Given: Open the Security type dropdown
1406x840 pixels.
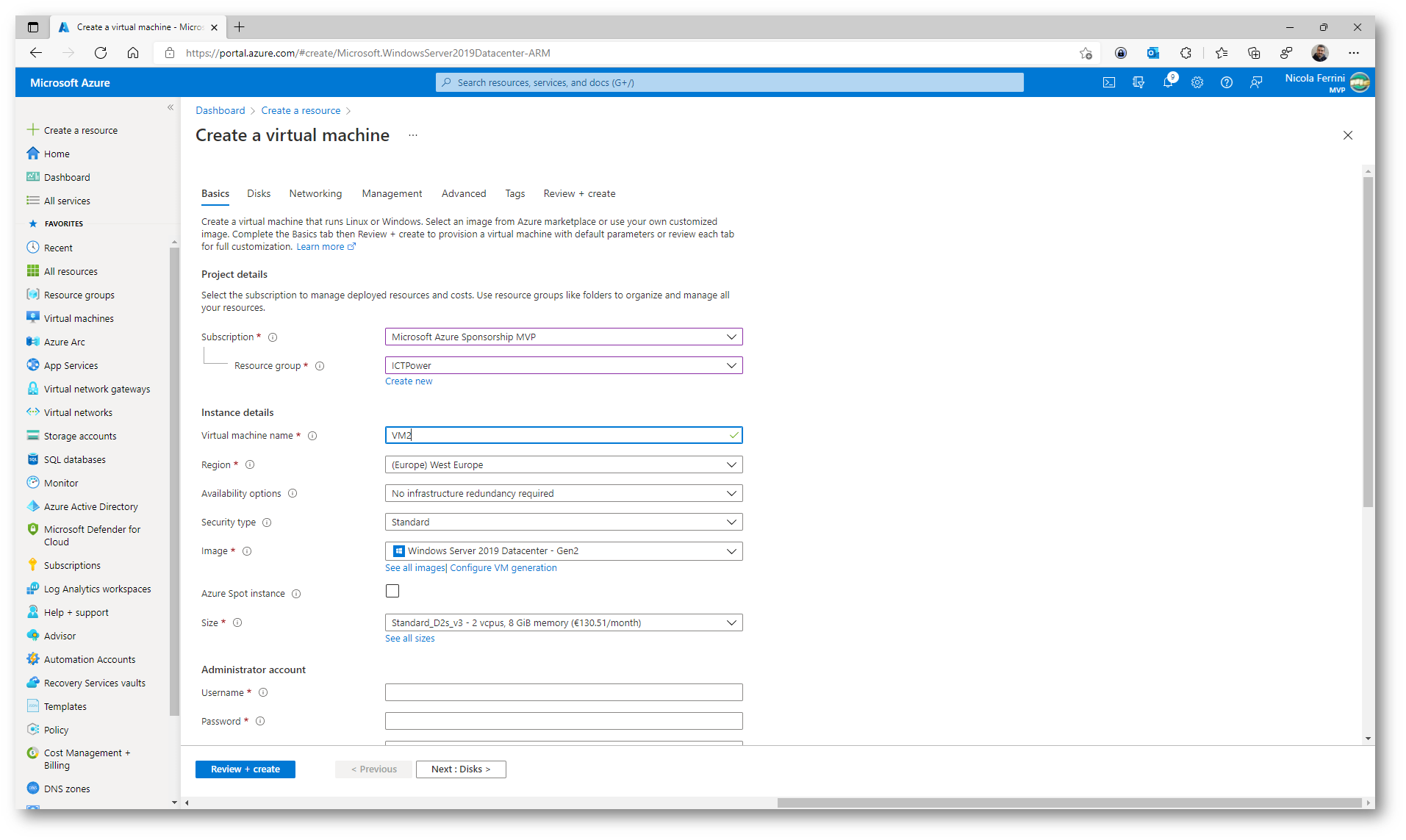Looking at the screenshot, I should click(564, 522).
